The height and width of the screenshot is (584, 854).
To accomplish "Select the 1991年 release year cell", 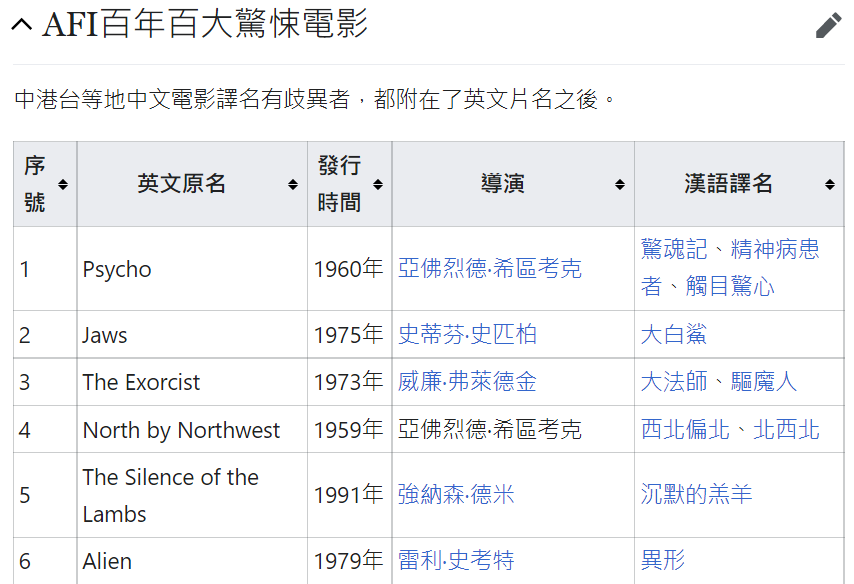I will click(x=350, y=495).
